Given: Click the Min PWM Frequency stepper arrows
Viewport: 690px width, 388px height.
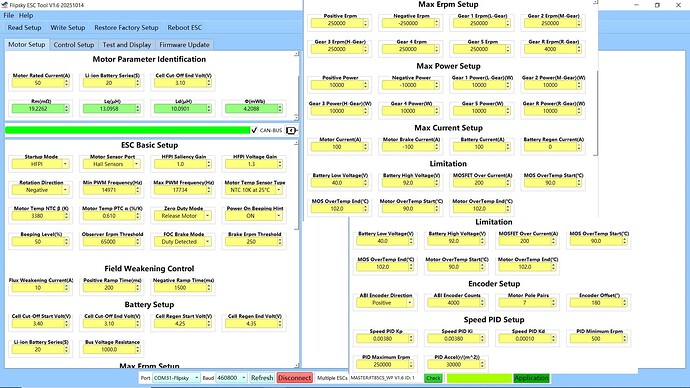Looking at the screenshot, I should click(x=138, y=190).
